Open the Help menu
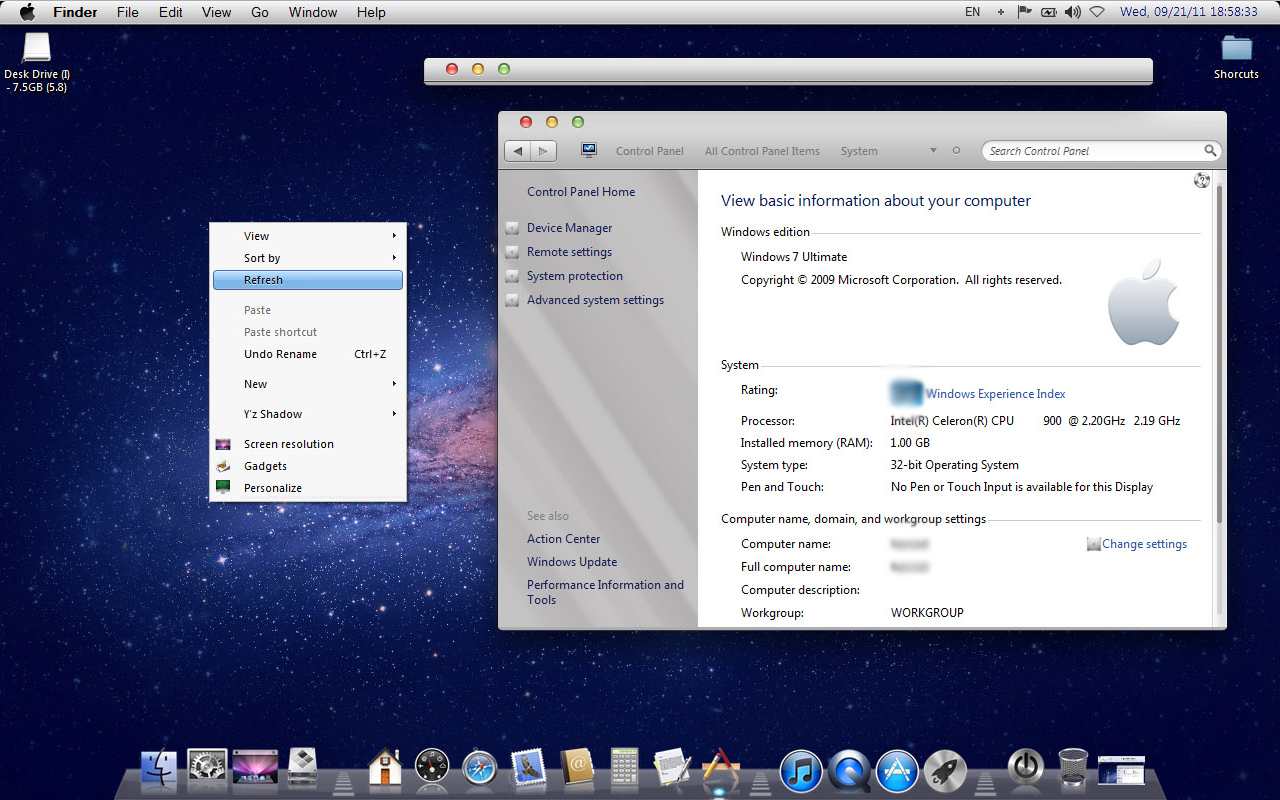Image resolution: width=1280 pixels, height=800 pixels. click(x=371, y=12)
